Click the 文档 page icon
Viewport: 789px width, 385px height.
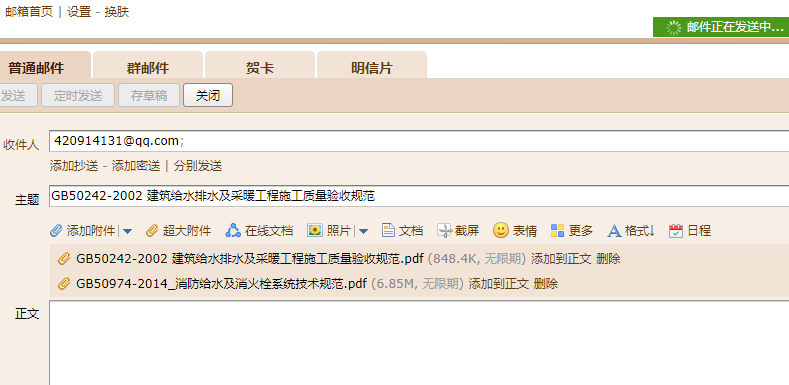pos(388,231)
